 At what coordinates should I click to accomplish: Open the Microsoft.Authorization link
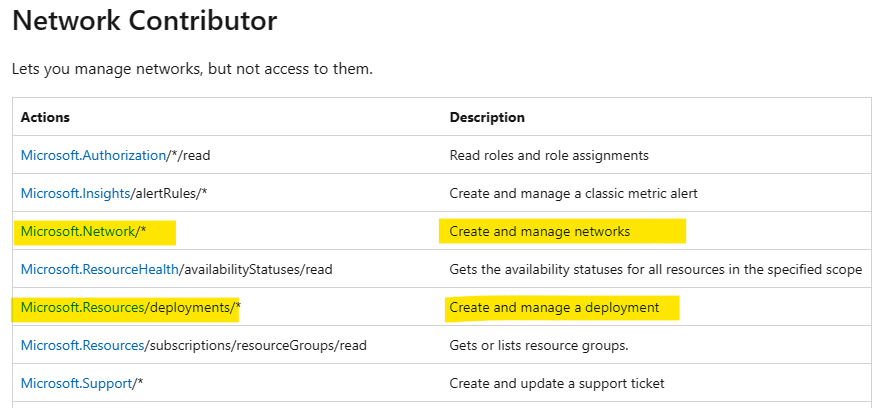[x=93, y=155]
